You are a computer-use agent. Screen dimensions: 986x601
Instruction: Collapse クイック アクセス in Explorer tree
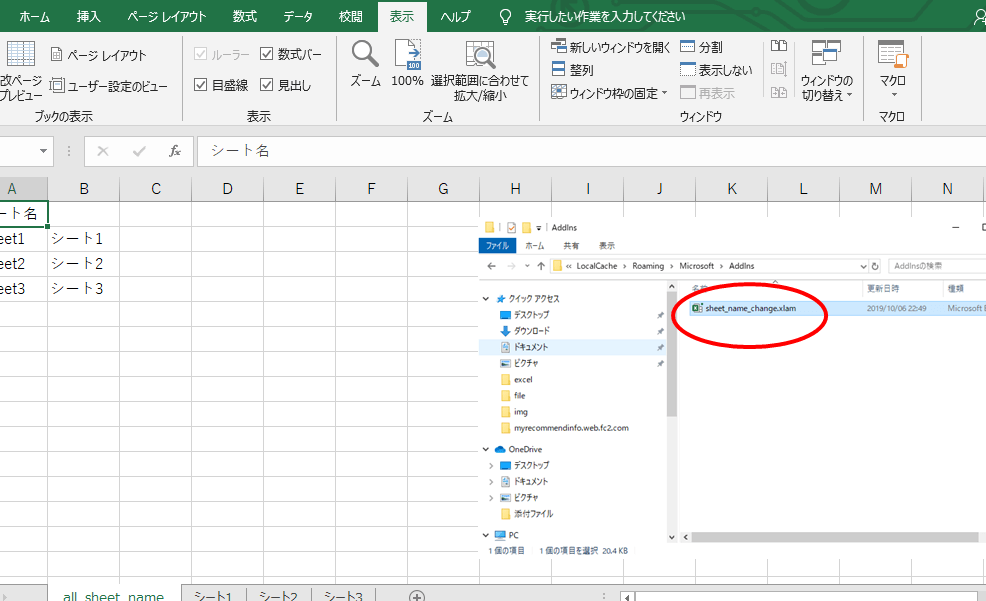[485, 299]
